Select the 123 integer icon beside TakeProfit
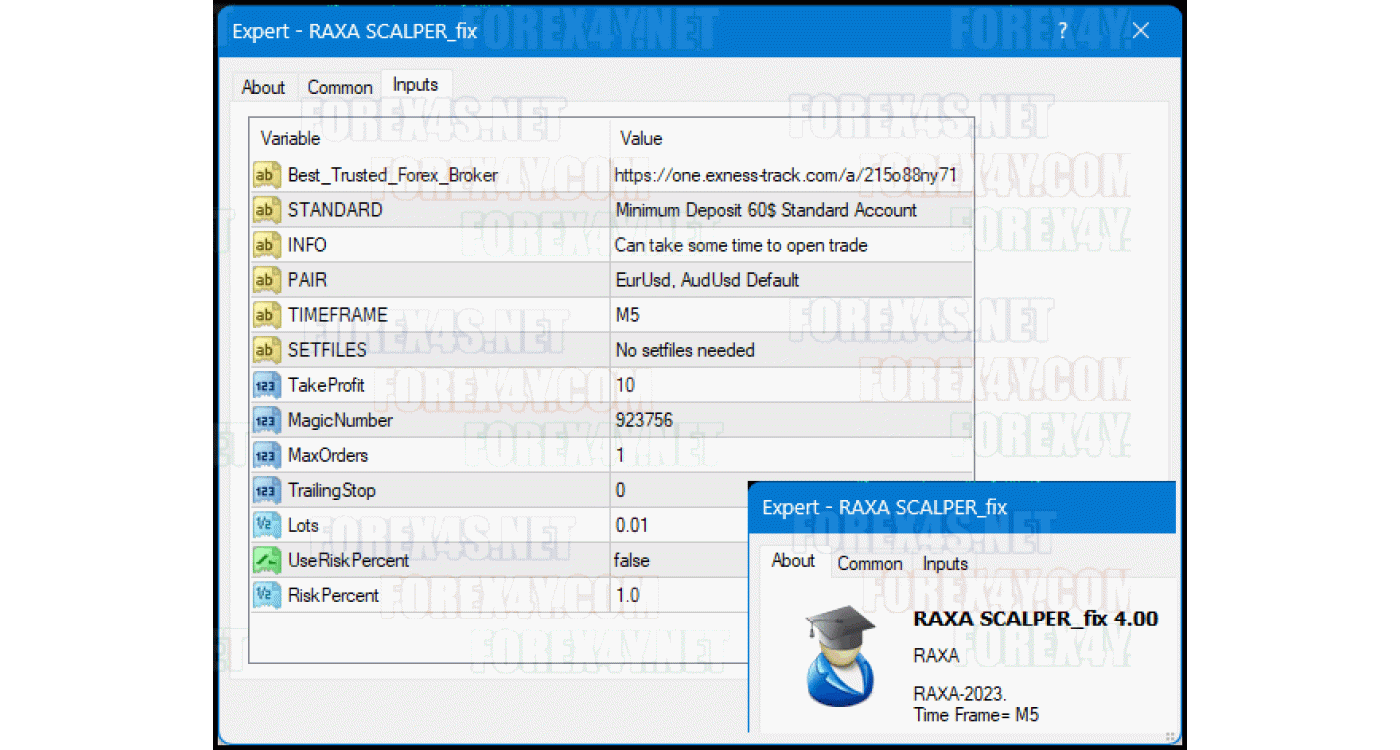This screenshot has height=750, width=1400. pyautogui.click(x=265, y=385)
